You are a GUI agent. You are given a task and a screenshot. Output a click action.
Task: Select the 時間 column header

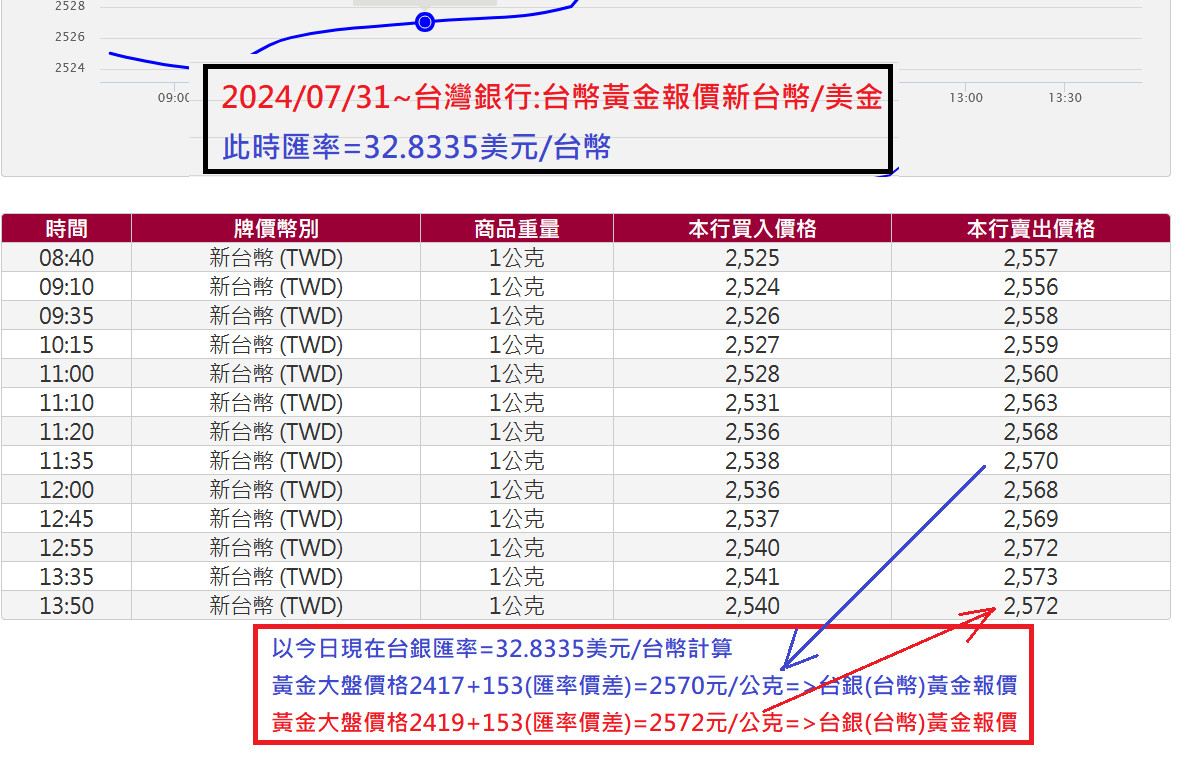coord(66,229)
